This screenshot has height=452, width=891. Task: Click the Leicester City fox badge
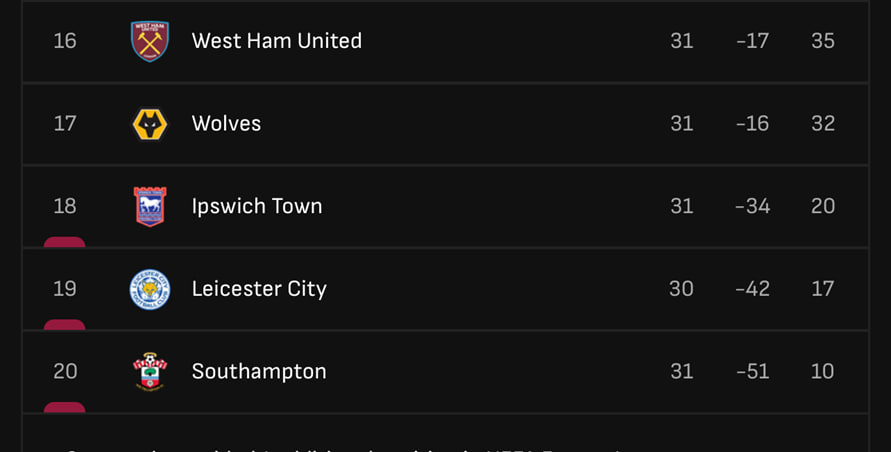coord(150,289)
